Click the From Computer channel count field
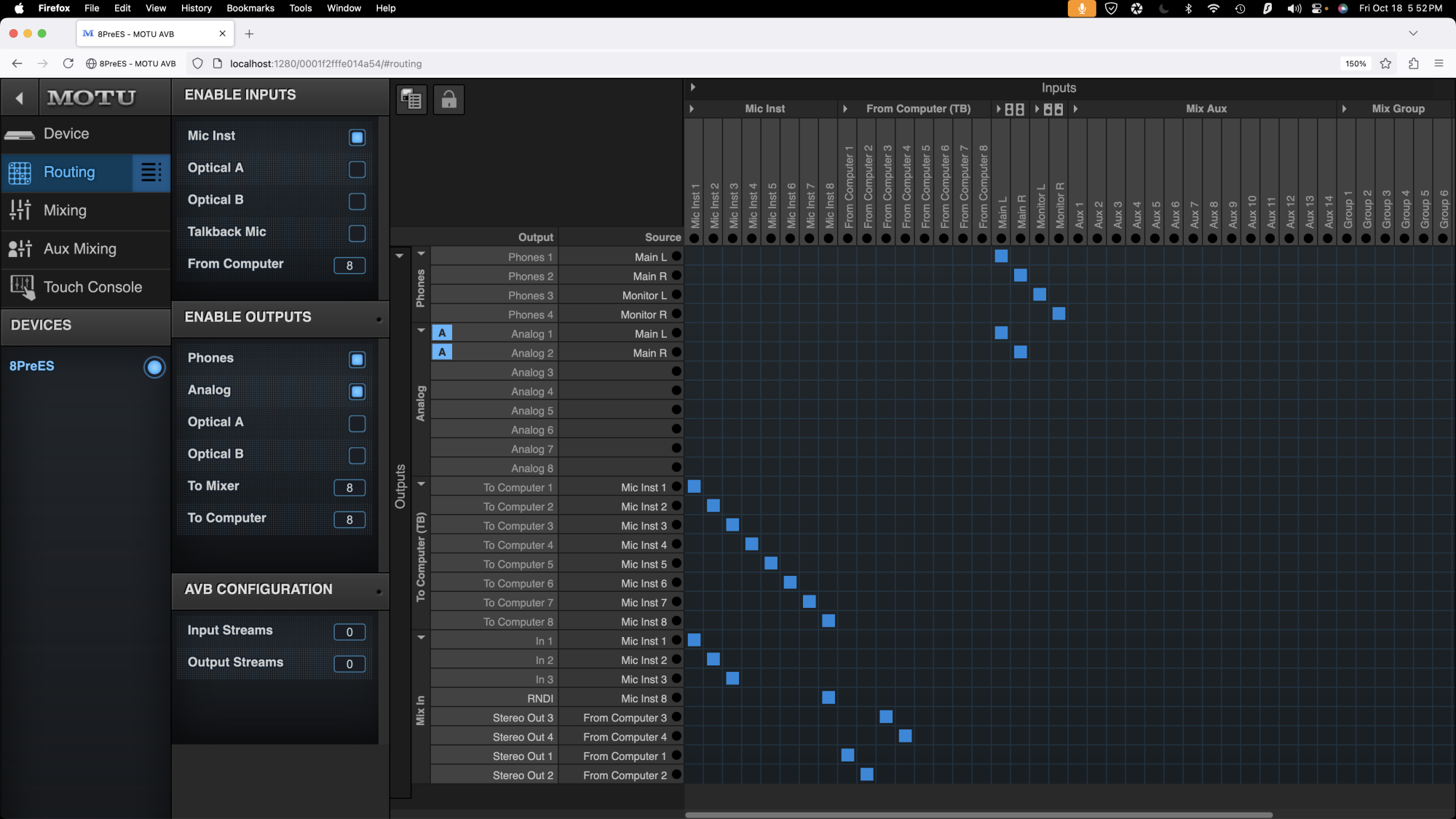The width and height of the screenshot is (1456, 819). 349,266
